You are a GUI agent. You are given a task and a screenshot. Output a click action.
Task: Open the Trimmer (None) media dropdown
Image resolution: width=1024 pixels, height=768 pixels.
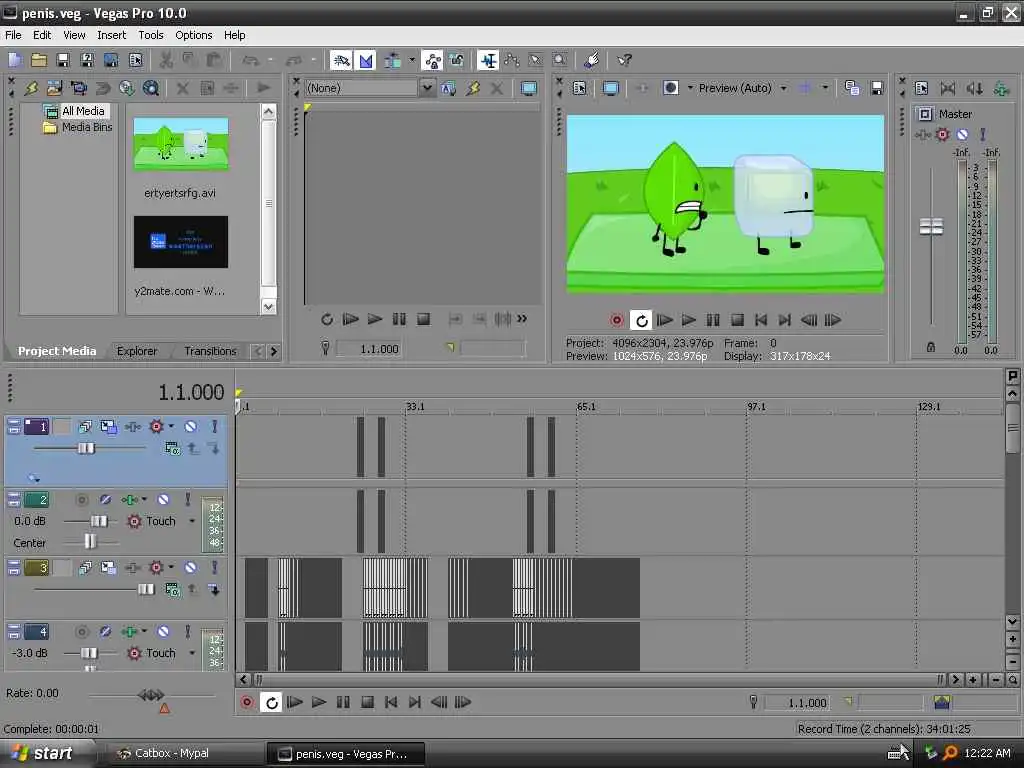click(426, 88)
